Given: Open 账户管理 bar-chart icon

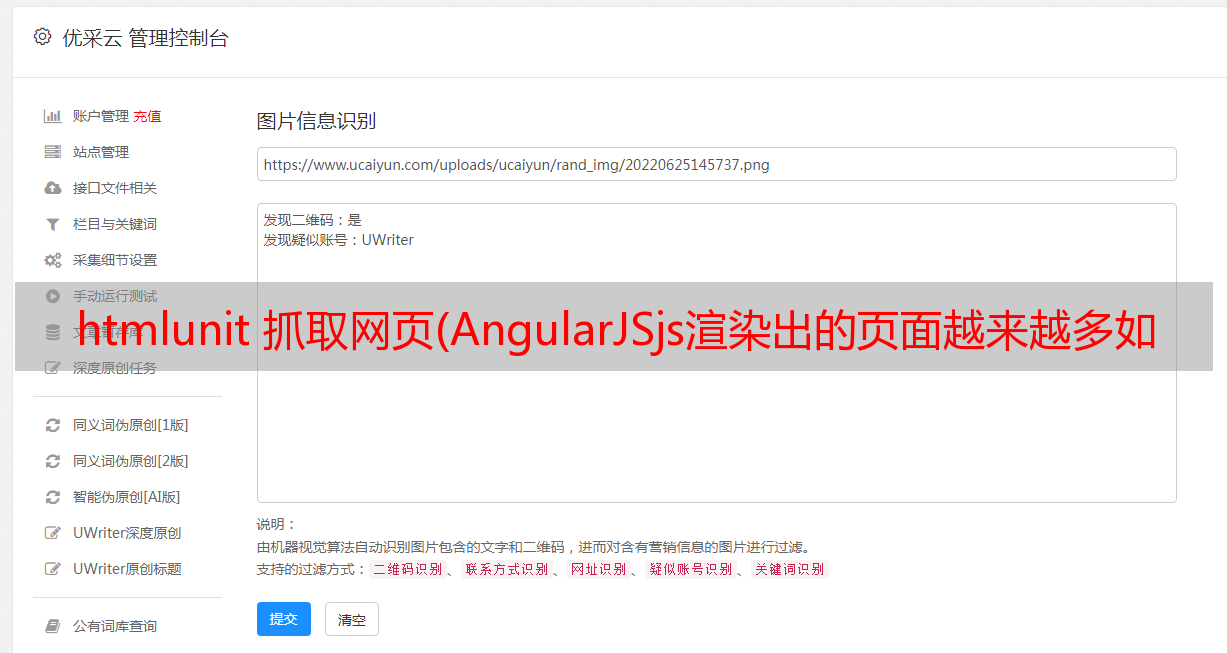Looking at the screenshot, I should (53, 116).
